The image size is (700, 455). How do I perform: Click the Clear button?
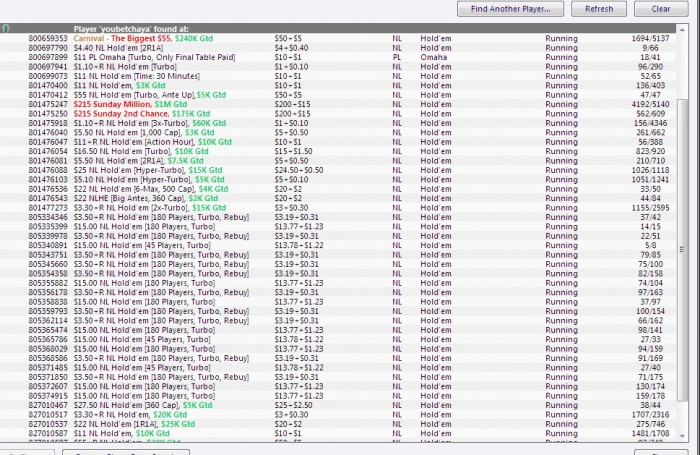[x=661, y=9]
